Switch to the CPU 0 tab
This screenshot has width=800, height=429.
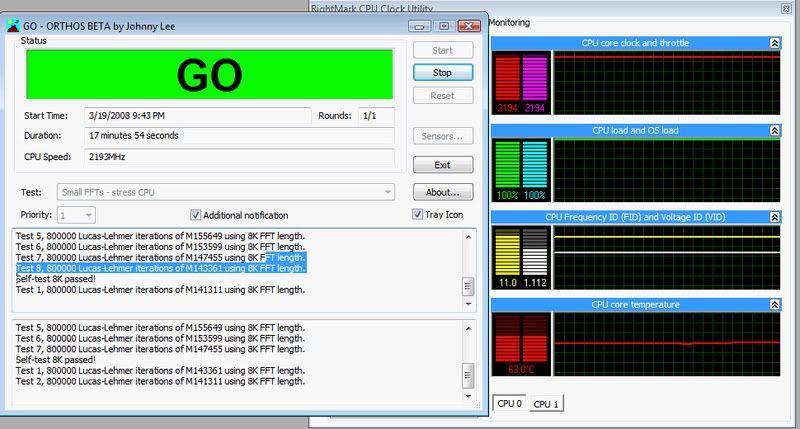click(509, 403)
